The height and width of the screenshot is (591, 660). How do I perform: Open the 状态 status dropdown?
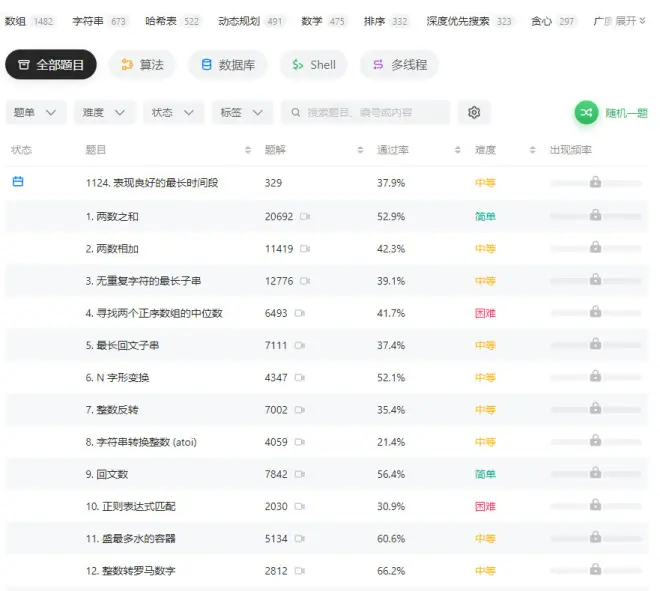click(173, 113)
